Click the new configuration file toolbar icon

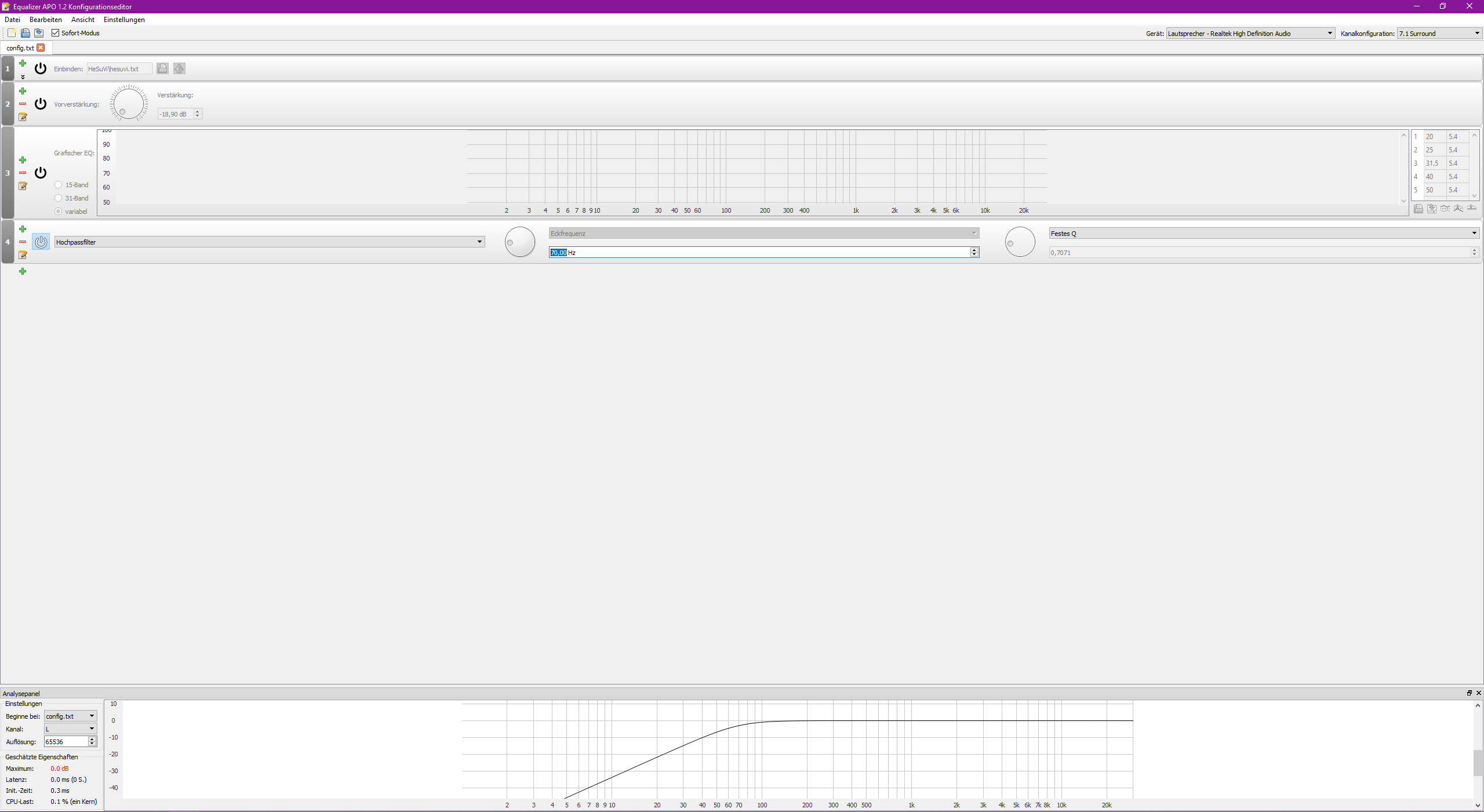(12, 33)
